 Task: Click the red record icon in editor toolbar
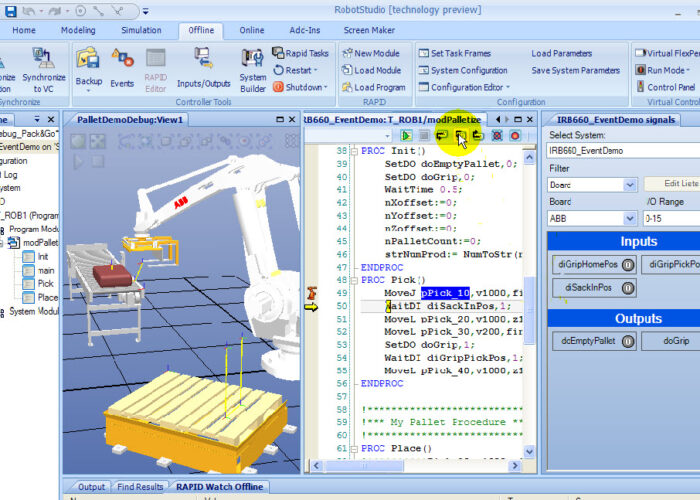coord(516,135)
